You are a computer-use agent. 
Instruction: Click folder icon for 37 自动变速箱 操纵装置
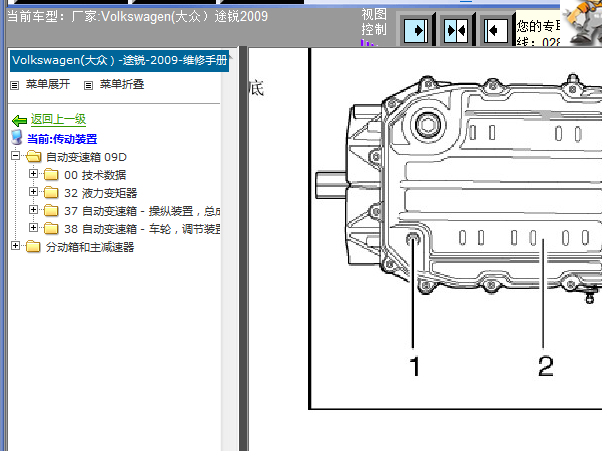coord(51,210)
